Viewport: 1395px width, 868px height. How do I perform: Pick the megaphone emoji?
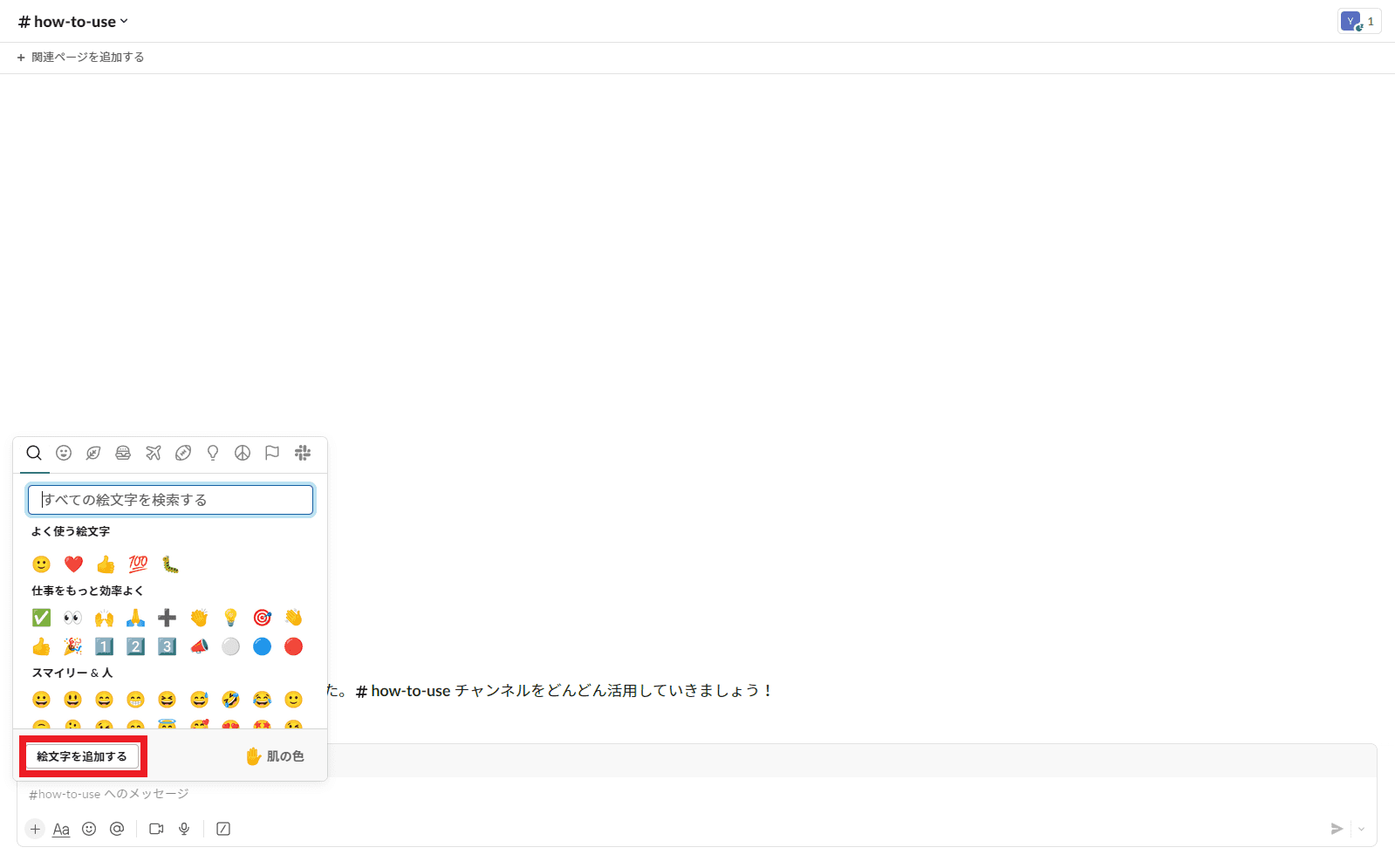pyautogui.click(x=199, y=646)
